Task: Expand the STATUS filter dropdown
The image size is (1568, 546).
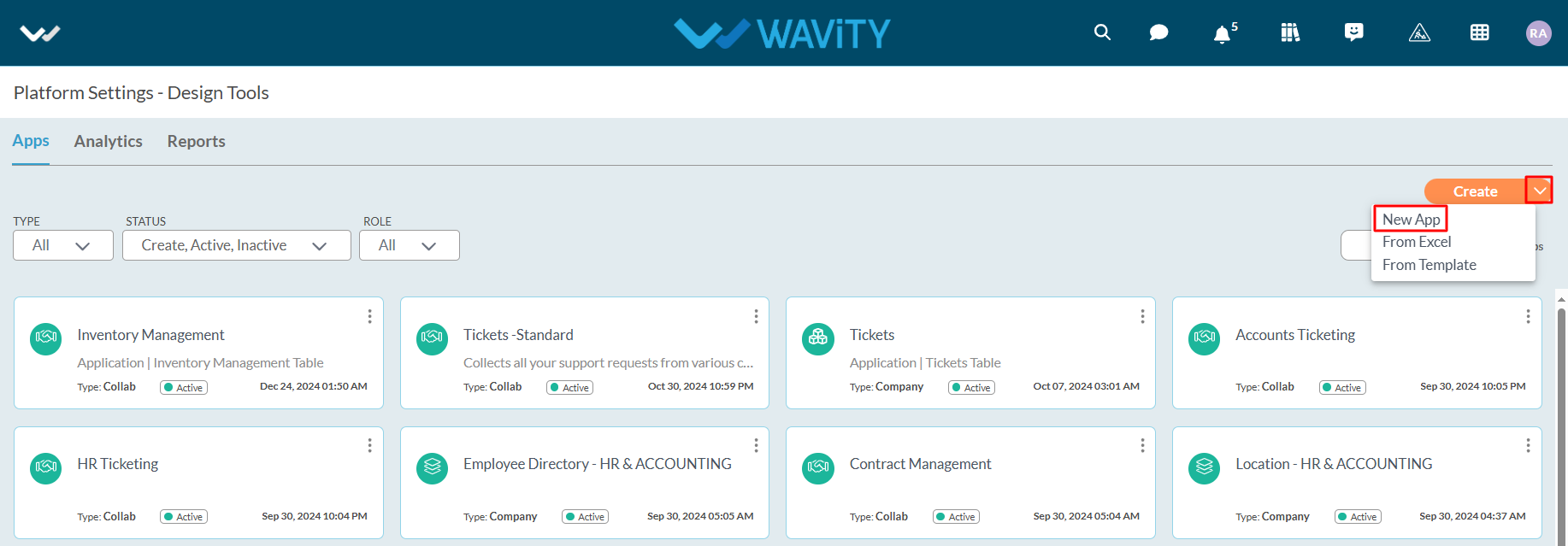Action: [237, 245]
